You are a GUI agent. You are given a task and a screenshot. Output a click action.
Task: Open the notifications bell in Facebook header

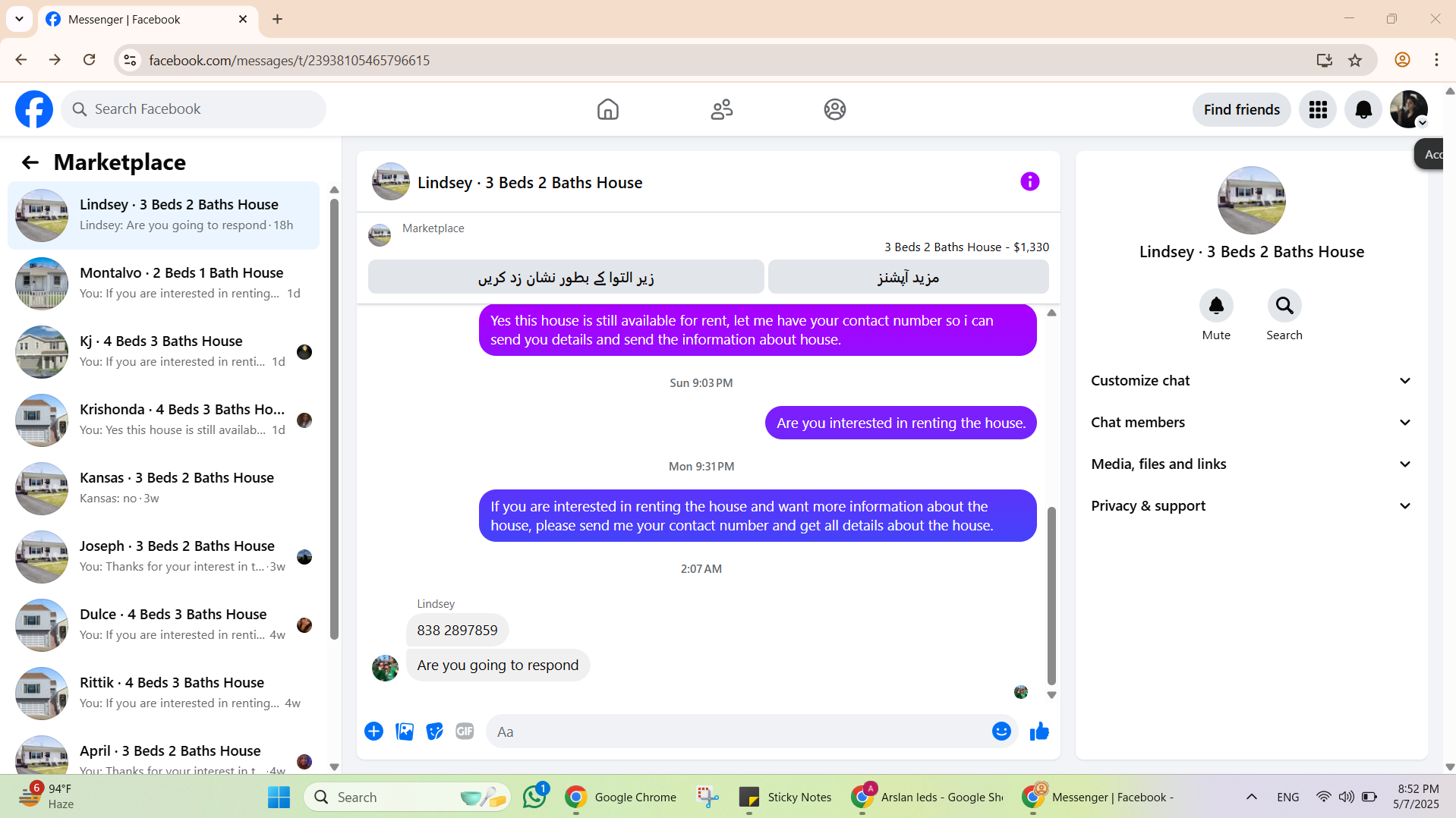pyautogui.click(x=1363, y=109)
